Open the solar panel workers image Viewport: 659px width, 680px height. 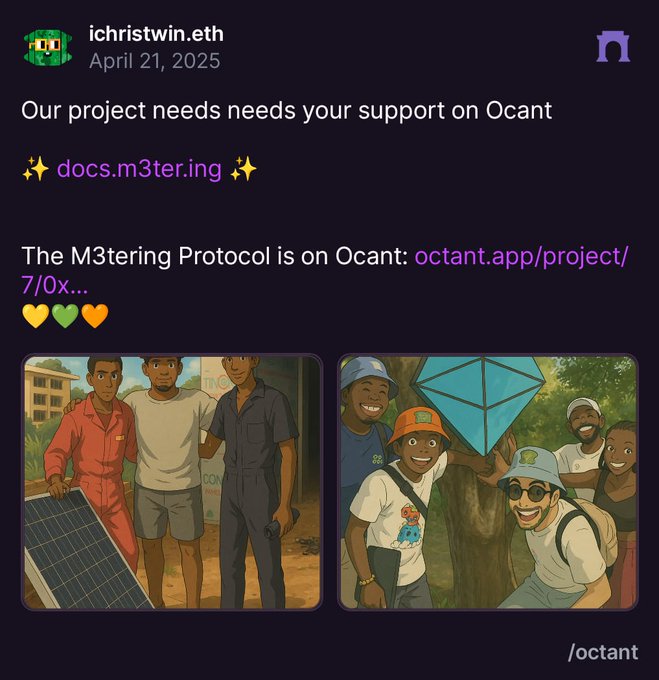pyautogui.click(x=172, y=482)
